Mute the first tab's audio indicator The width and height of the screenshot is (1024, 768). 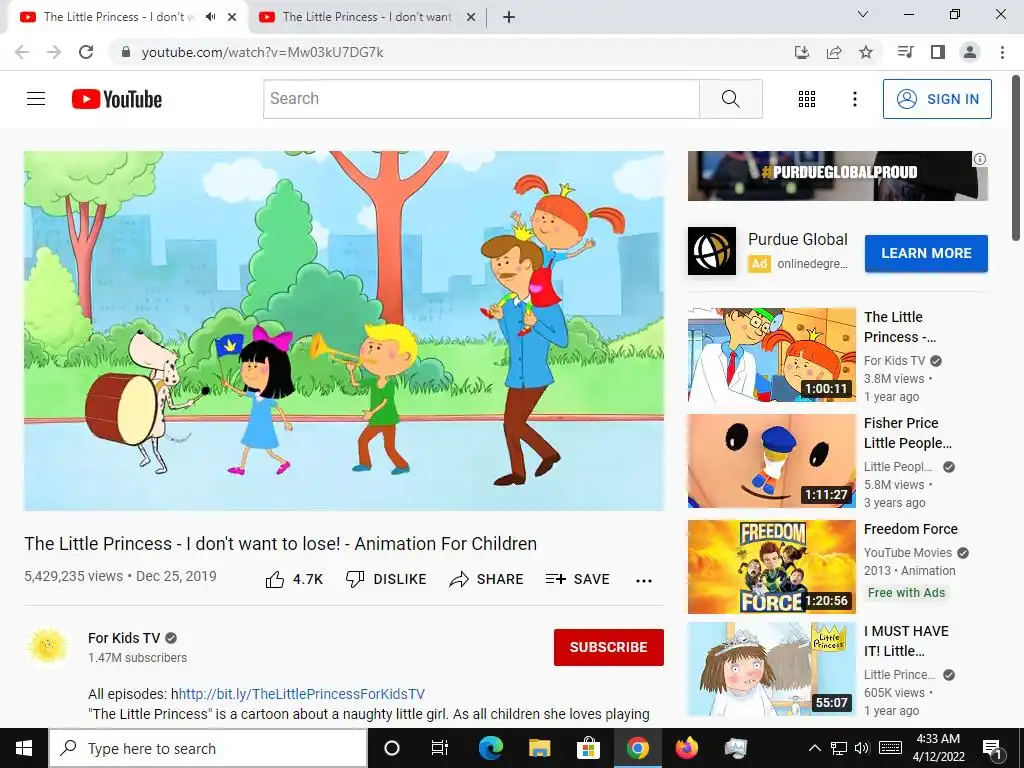pyautogui.click(x=210, y=17)
